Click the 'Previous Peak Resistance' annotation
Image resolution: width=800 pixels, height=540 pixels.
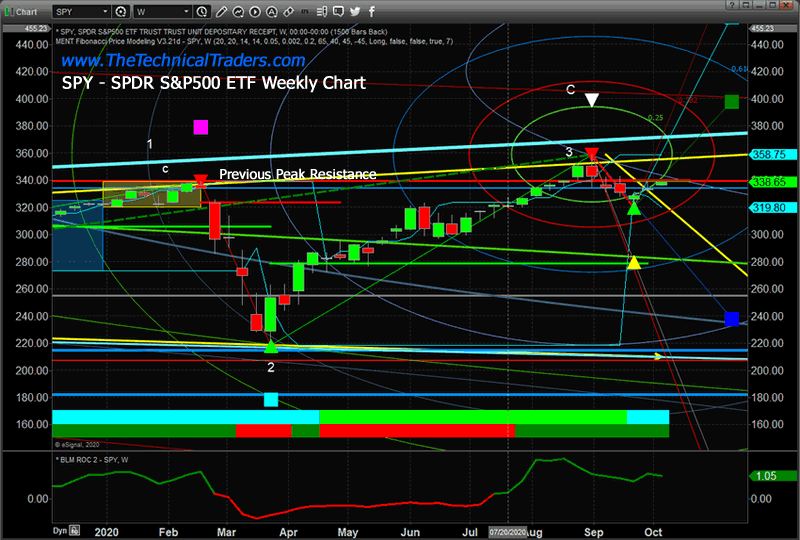[297, 174]
